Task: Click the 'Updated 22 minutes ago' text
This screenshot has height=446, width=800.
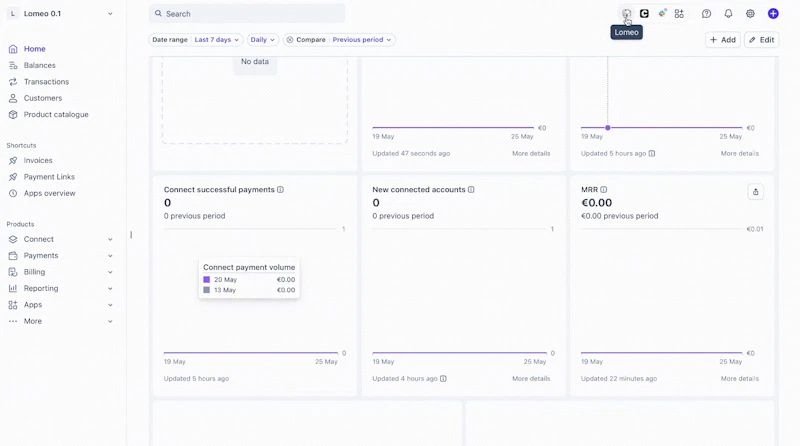Action: tap(619, 379)
